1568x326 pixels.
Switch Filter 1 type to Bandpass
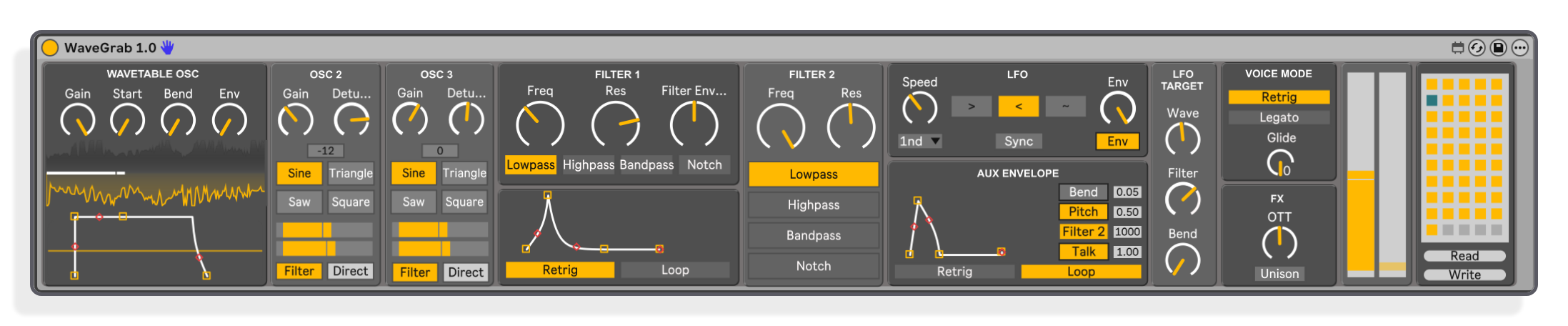click(646, 164)
